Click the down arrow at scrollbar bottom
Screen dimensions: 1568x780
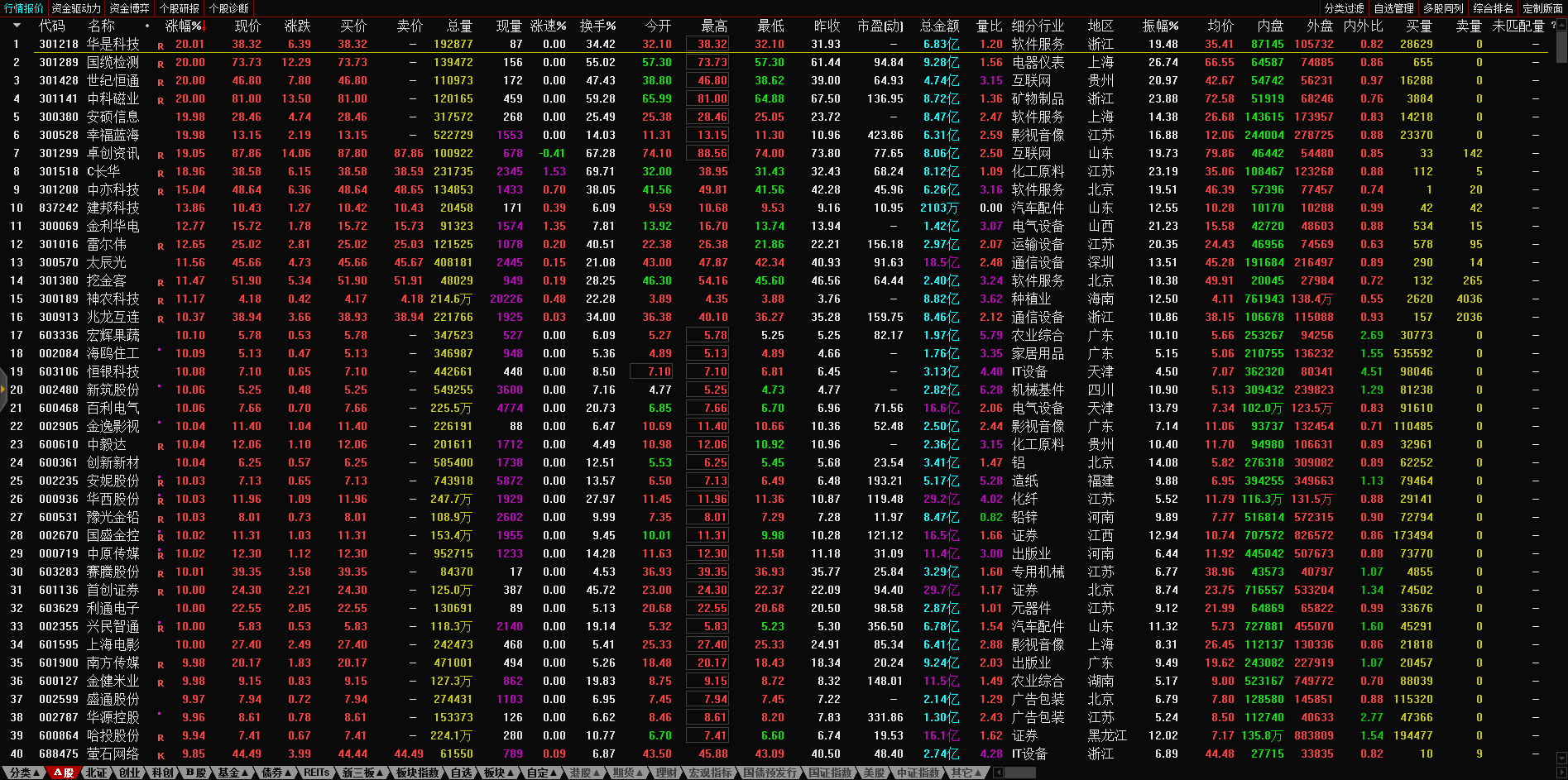pos(1561,758)
